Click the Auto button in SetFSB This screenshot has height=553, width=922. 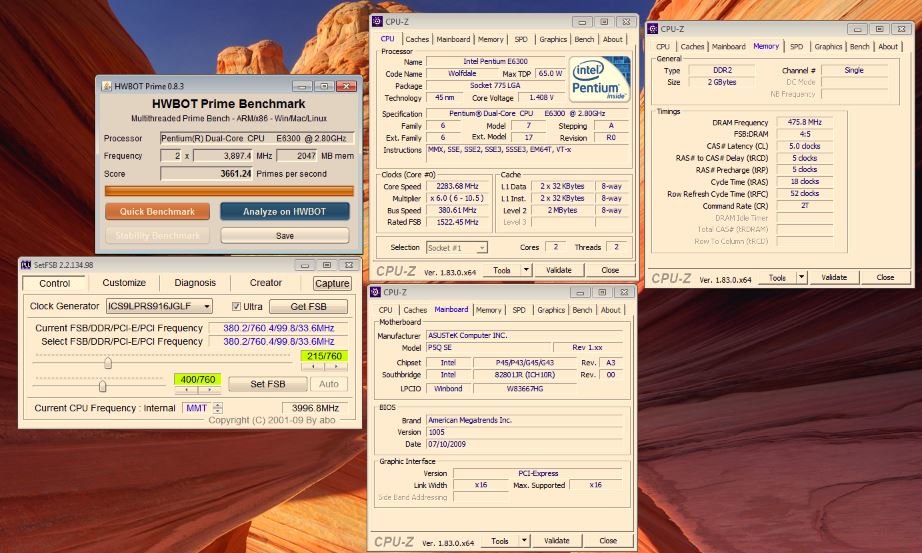coord(329,384)
